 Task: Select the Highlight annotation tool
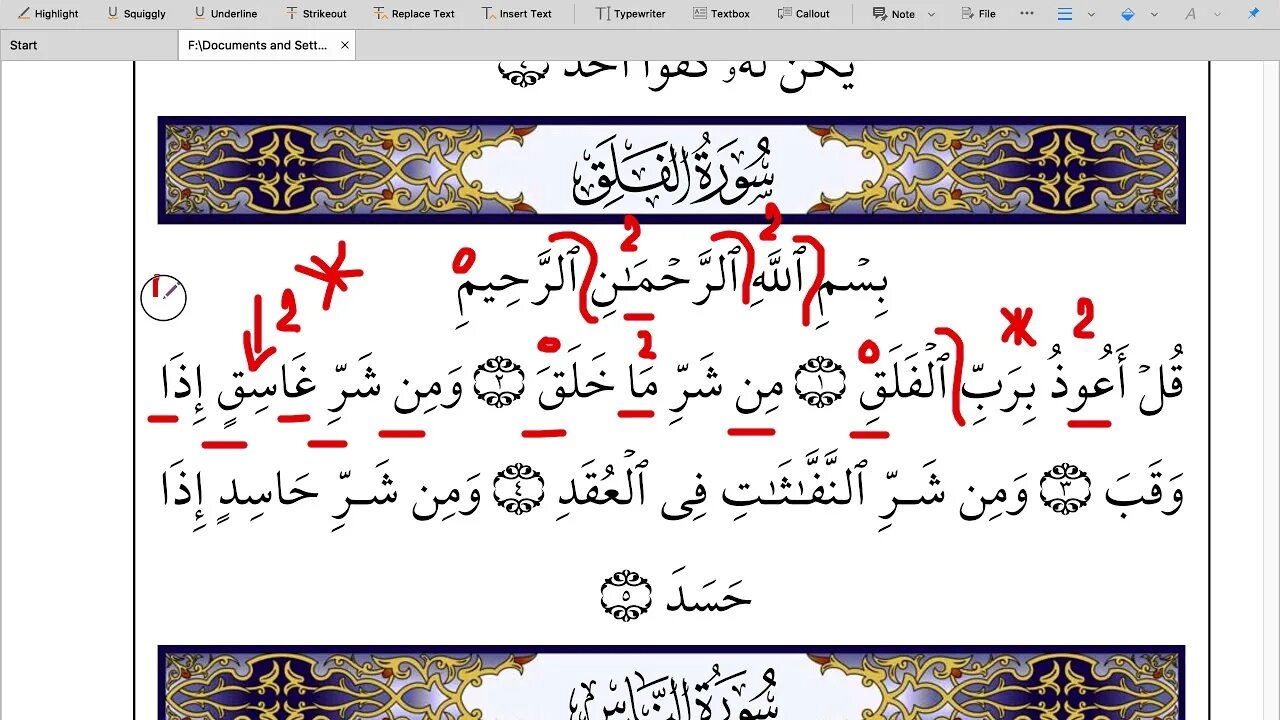(x=48, y=14)
